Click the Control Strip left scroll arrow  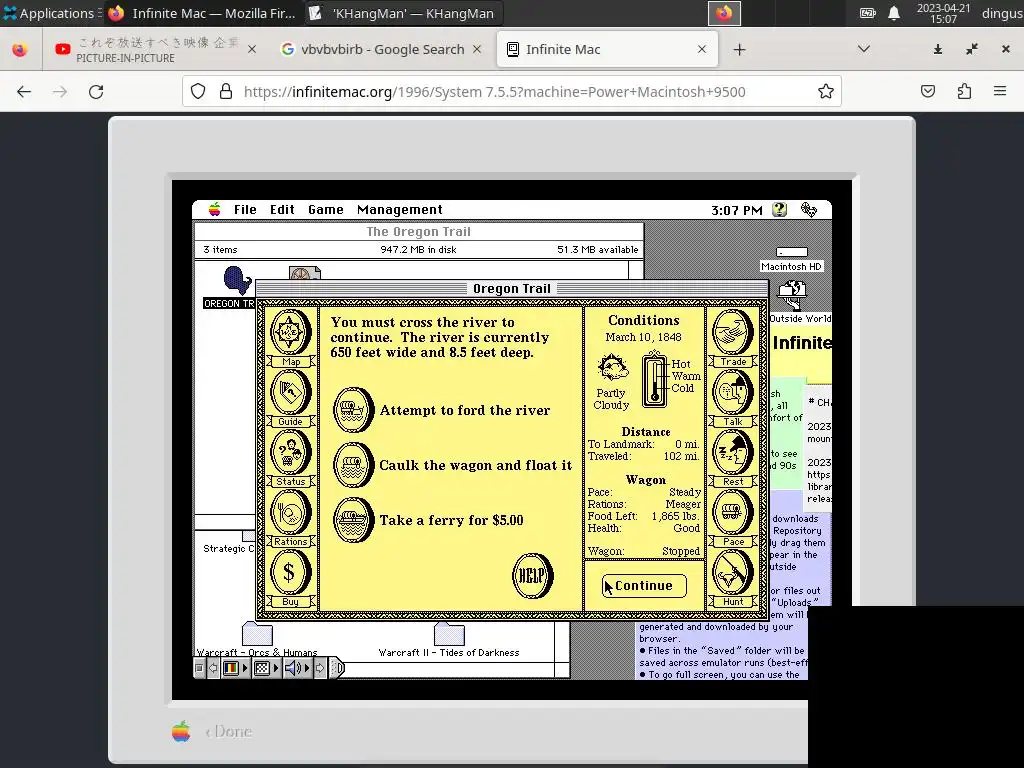point(213,668)
